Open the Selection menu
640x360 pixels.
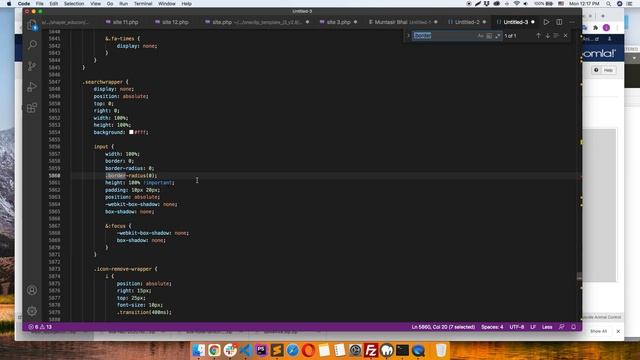(x=74, y=4)
